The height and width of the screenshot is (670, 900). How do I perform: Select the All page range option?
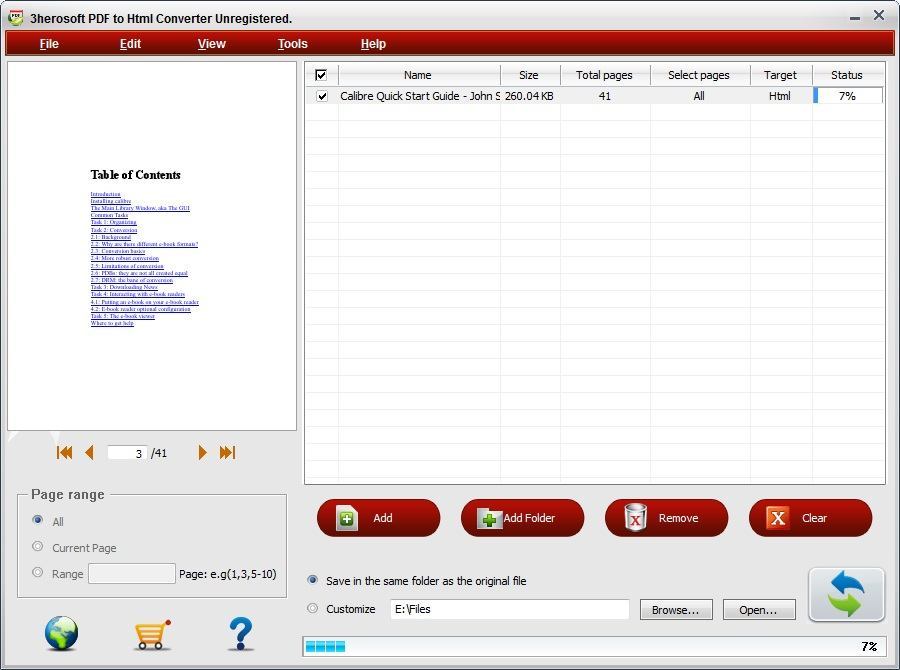(38, 520)
